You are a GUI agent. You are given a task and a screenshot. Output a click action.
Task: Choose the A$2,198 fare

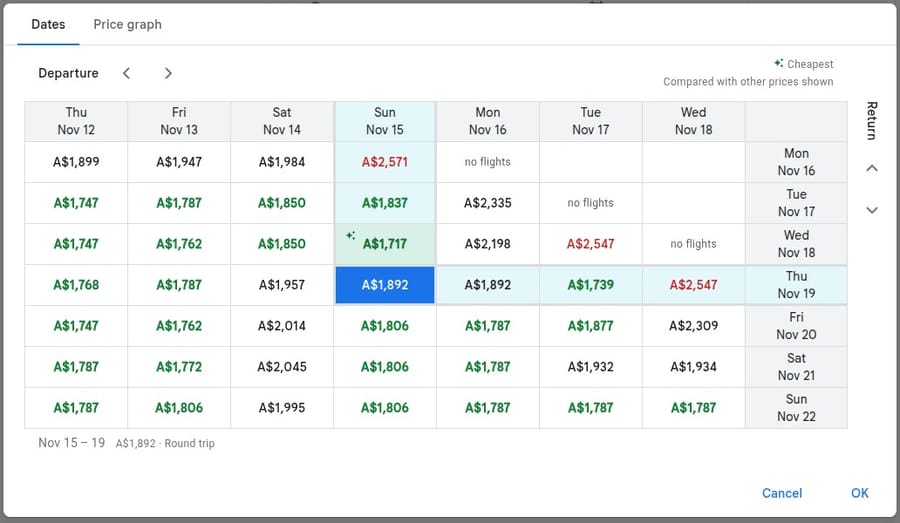pyautogui.click(x=487, y=243)
